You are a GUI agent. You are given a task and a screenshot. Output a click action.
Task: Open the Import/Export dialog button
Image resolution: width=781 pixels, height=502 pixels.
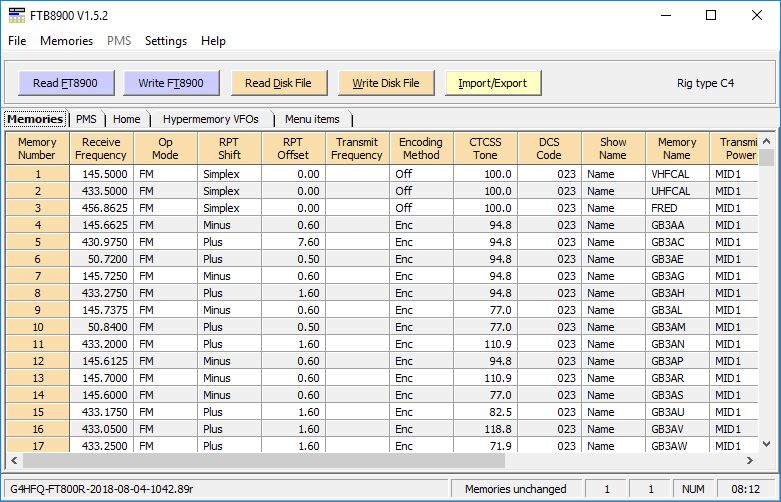(492, 83)
